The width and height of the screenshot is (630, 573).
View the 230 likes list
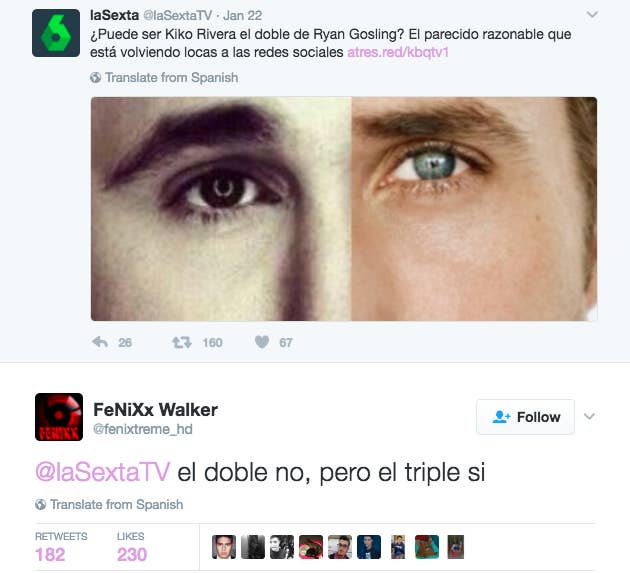(132, 547)
